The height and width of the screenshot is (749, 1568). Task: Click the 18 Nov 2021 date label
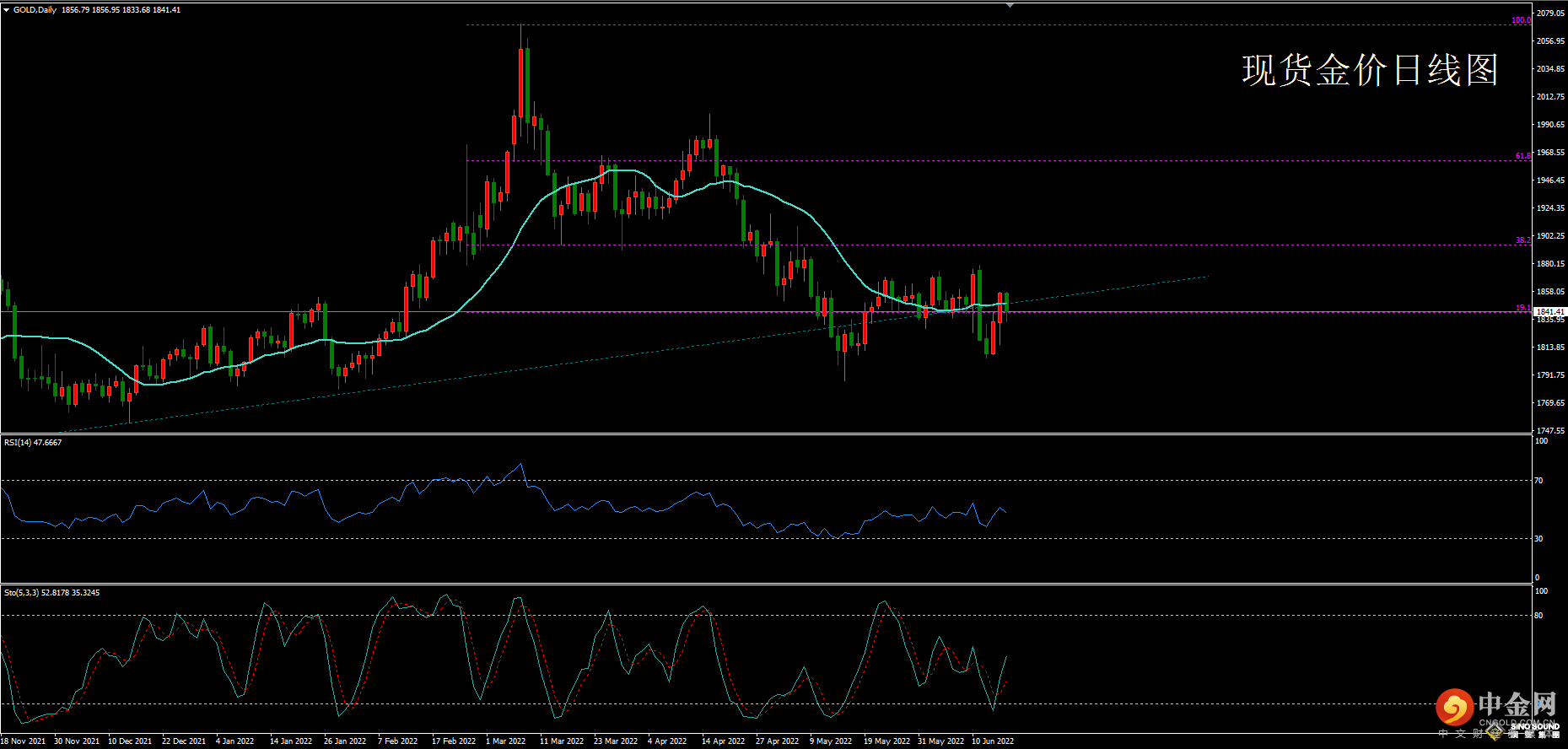(24, 741)
